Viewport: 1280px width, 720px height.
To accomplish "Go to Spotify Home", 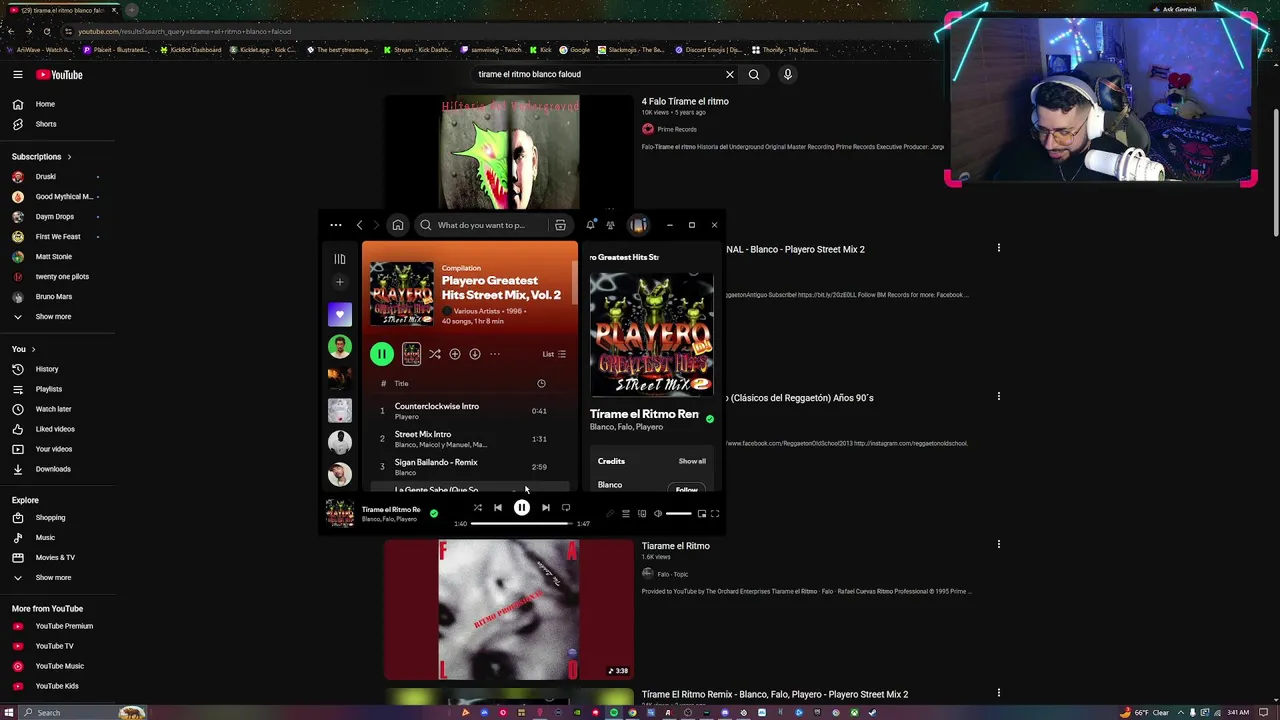I will [x=398, y=225].
